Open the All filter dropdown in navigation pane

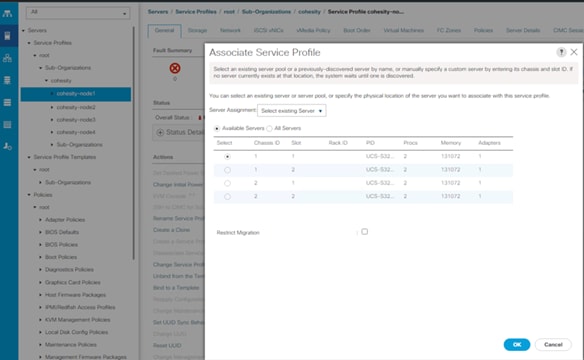(78, 13)
